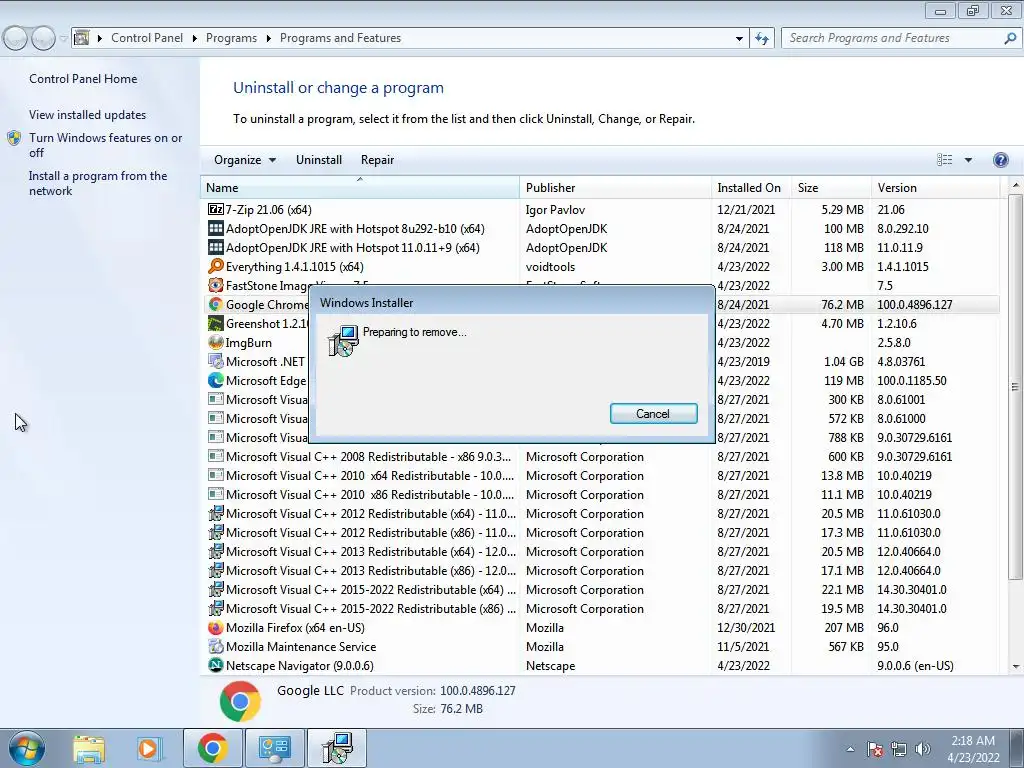Image resolution: width=1024 pixels, height=768 pixels.
Task: Expand the Programs breadcrumb arrow
Action: (268, 39)
